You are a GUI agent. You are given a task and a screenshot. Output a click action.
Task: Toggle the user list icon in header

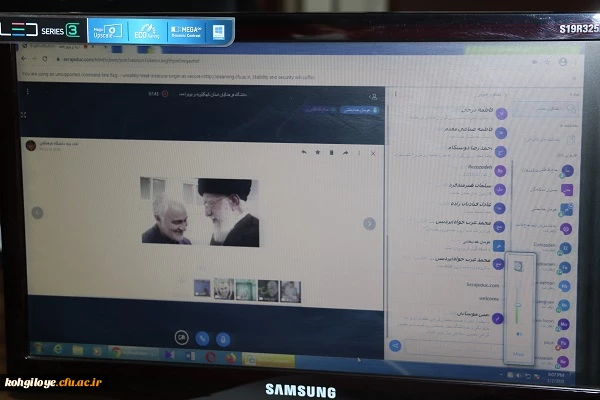pyautogui.click(x=373, y=96)
